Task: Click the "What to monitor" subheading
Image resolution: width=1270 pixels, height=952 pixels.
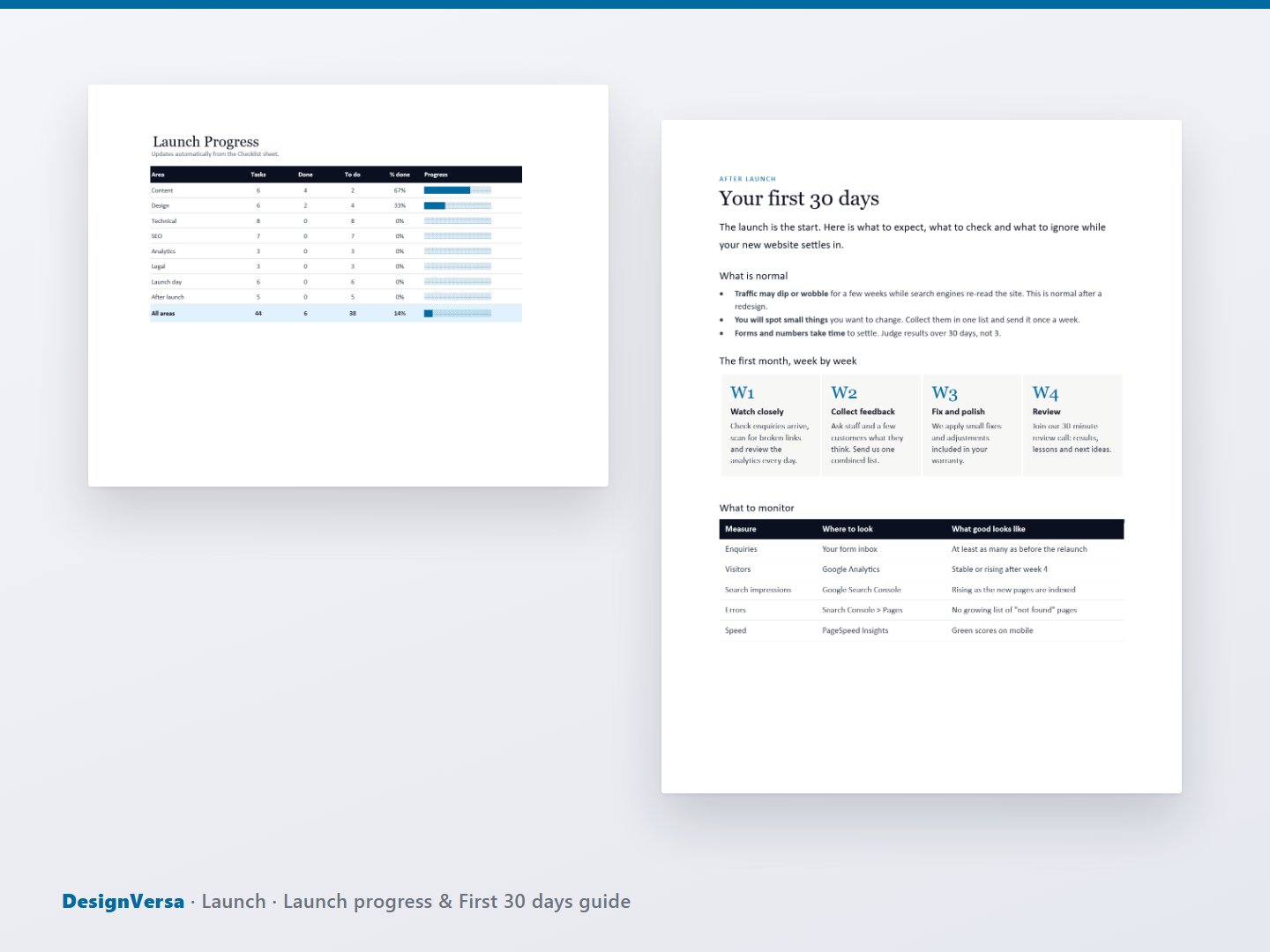Action: coord(757,508)
